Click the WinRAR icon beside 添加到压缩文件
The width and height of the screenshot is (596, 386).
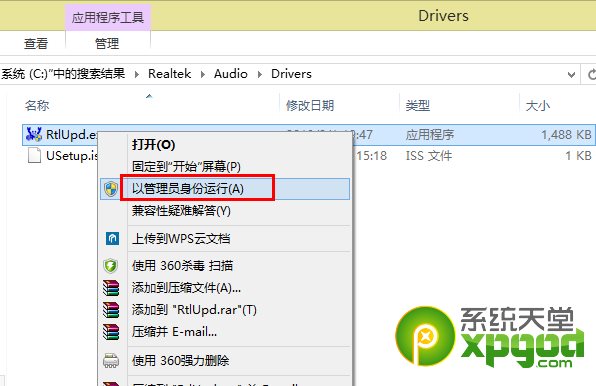coord(111,288)
